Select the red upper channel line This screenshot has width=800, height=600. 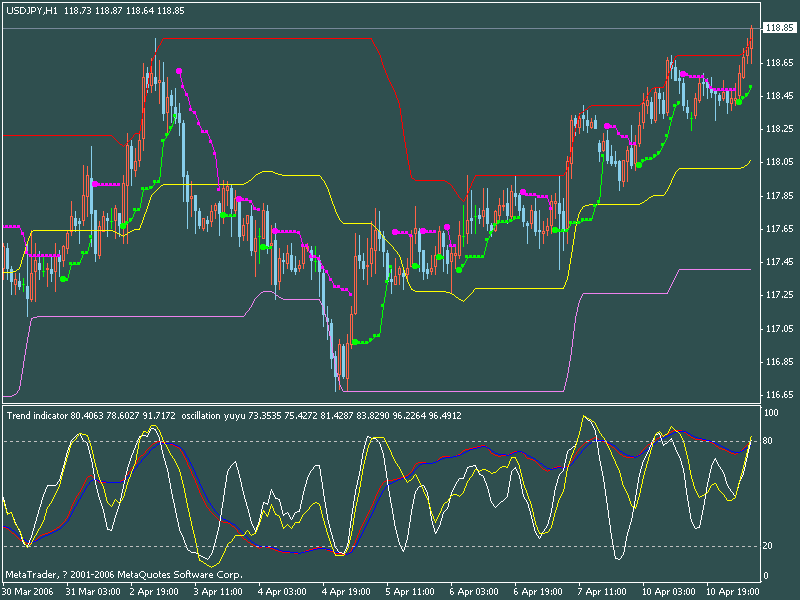pos(280,40)
